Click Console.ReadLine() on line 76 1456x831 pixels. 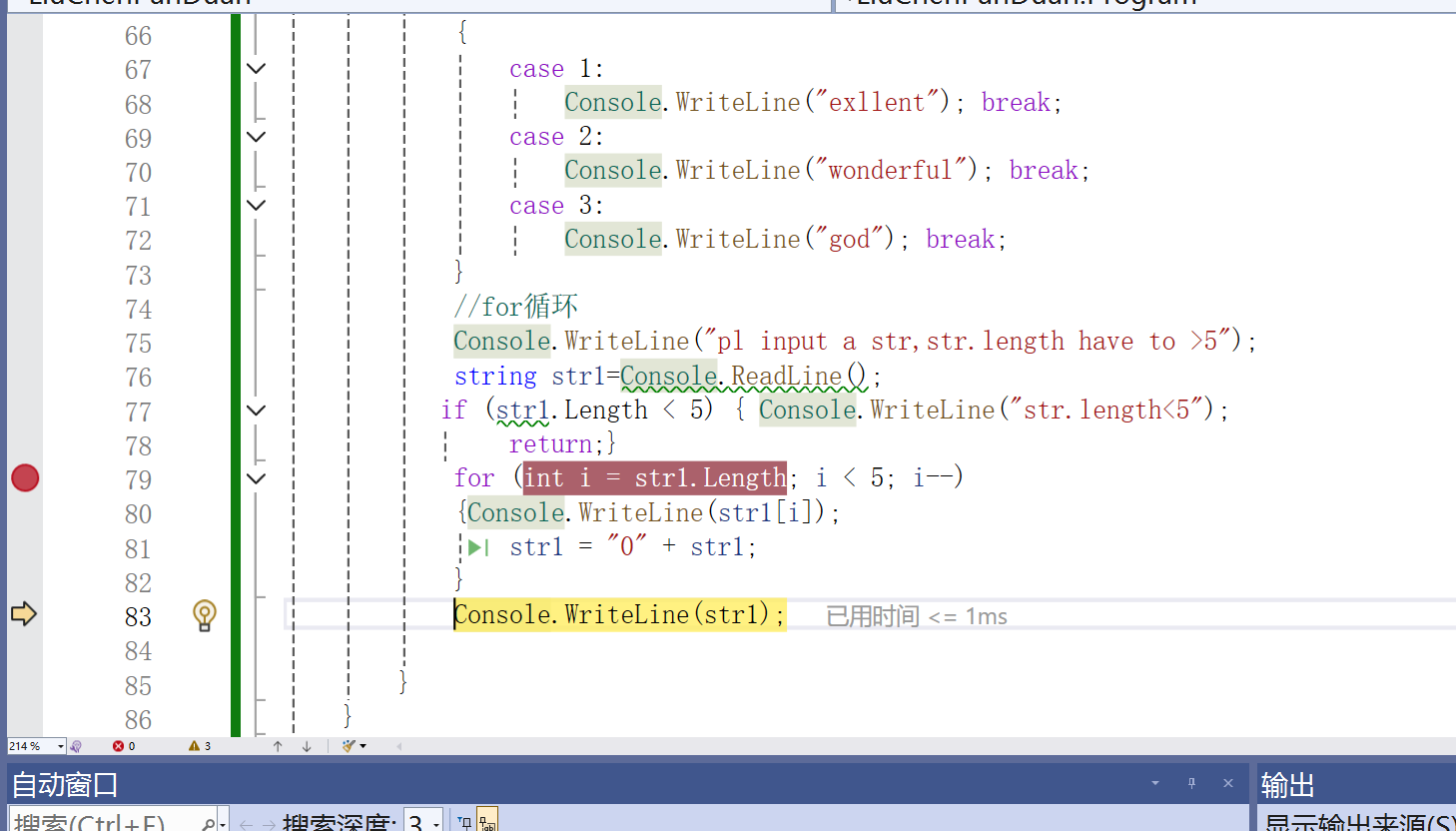744,376
